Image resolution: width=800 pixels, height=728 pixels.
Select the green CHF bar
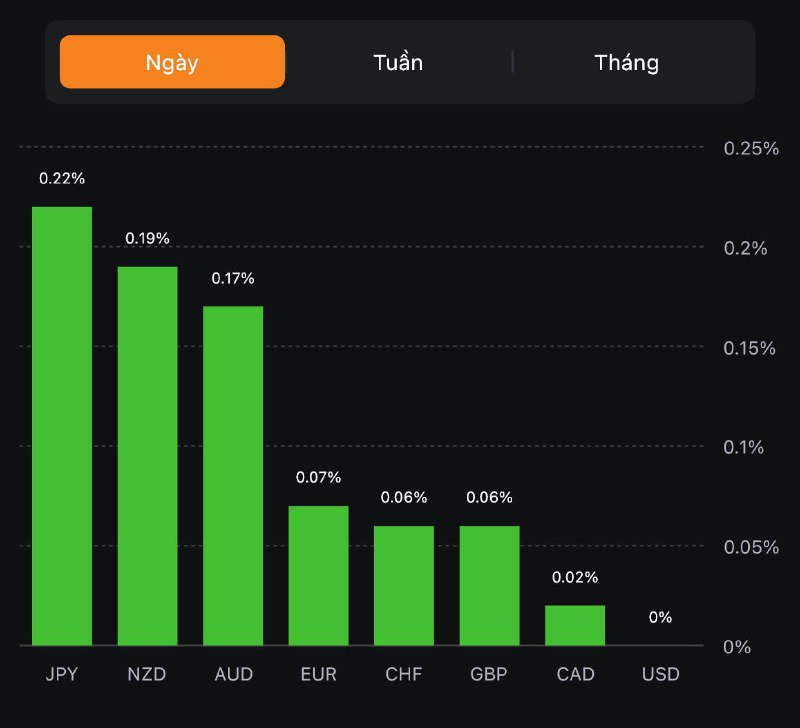point(404,586)
